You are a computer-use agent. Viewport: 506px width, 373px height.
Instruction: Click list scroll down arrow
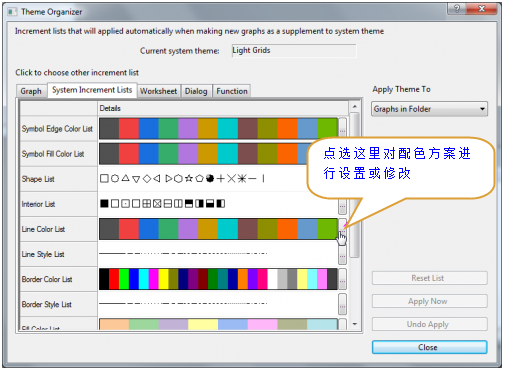(355, 324)
